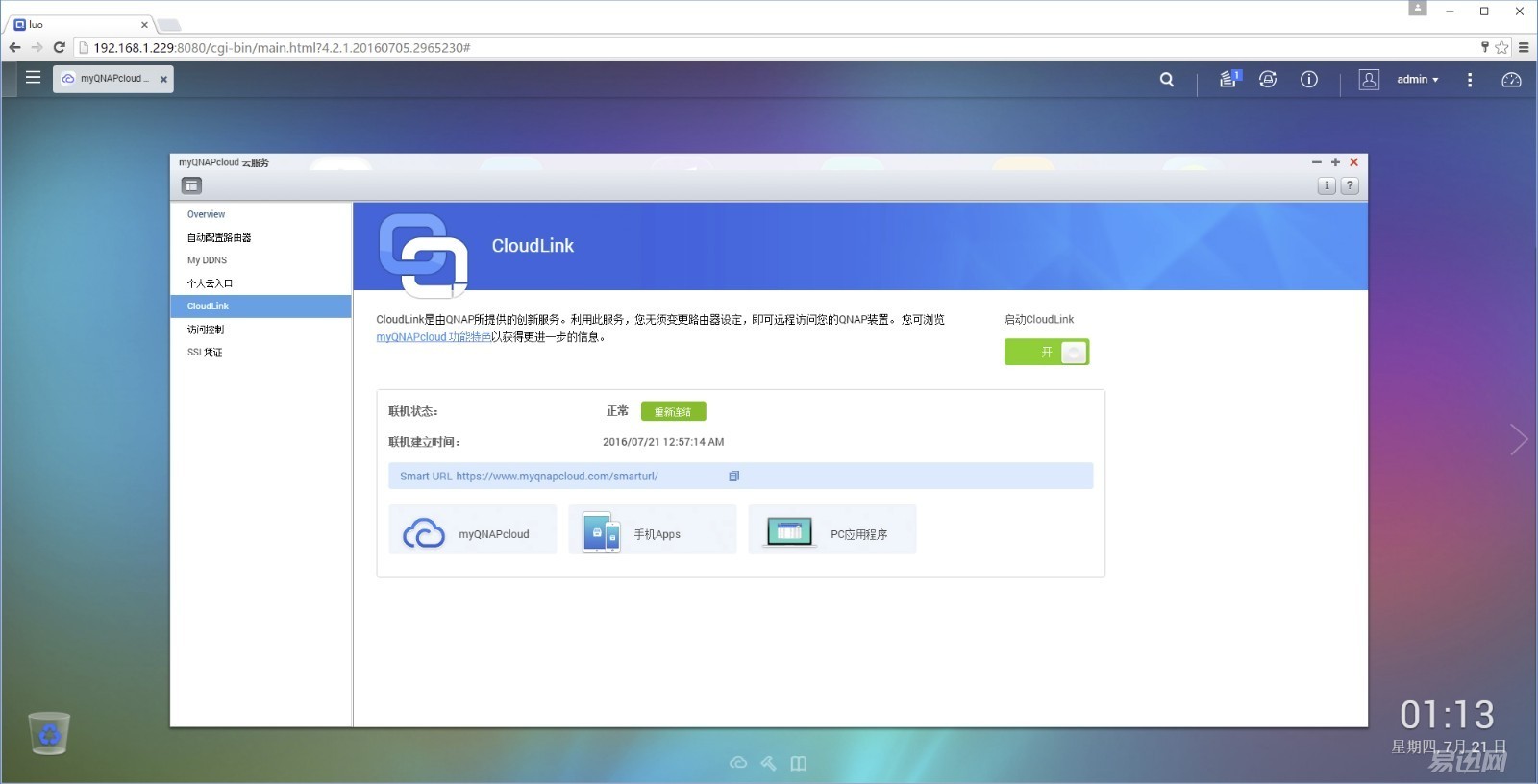Expand the admin user dropdown
This screenshot has width=1538, height=784.
coord(1417,80)
